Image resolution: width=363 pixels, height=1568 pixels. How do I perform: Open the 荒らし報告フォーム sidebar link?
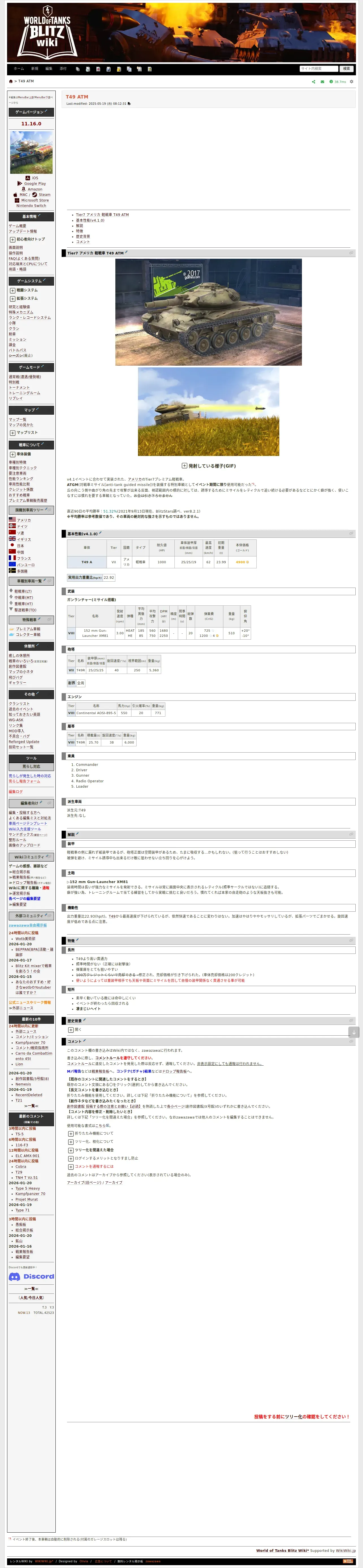click(24, 781)
